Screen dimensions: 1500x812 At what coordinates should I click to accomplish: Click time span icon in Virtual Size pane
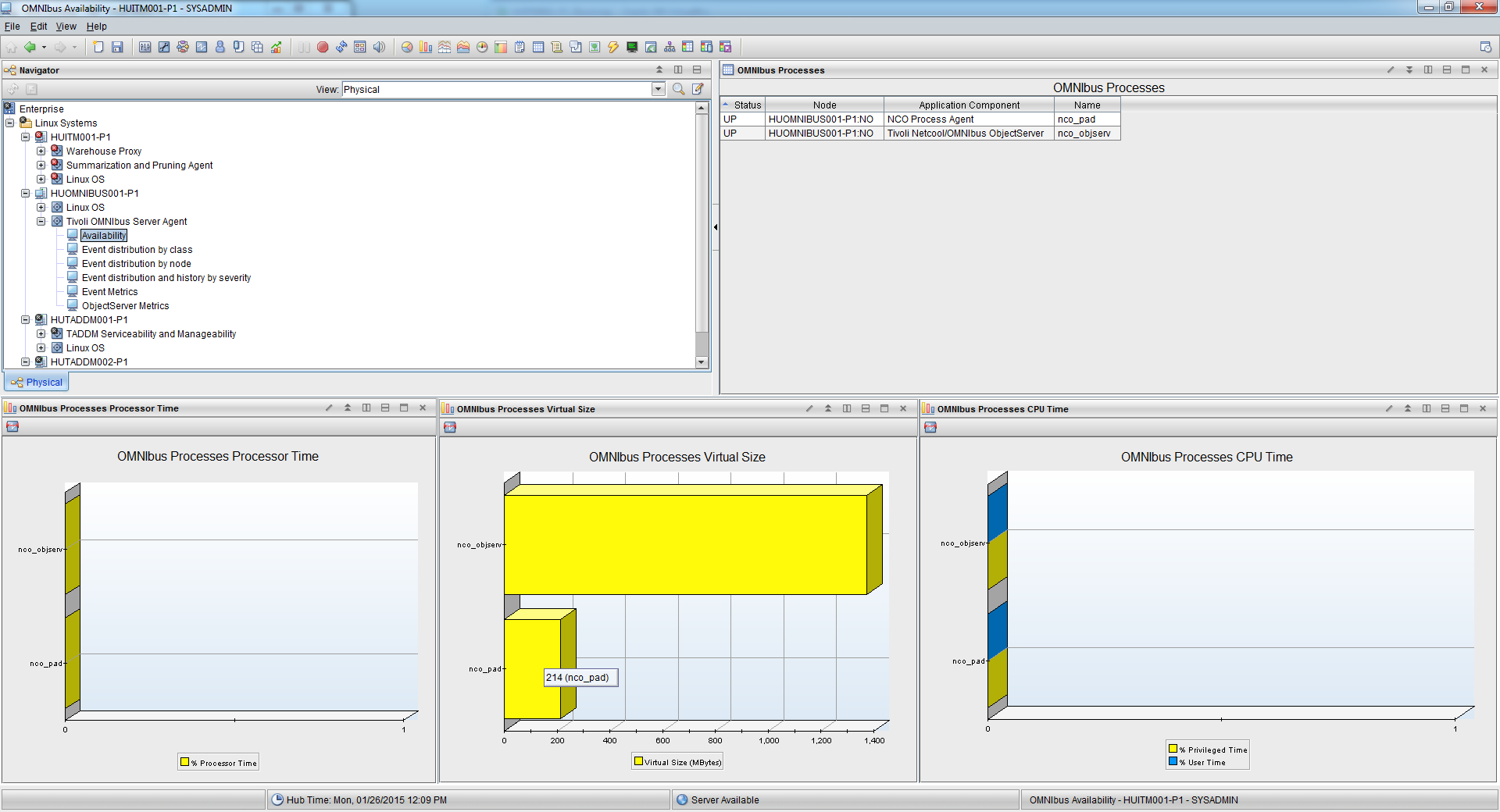450,427
